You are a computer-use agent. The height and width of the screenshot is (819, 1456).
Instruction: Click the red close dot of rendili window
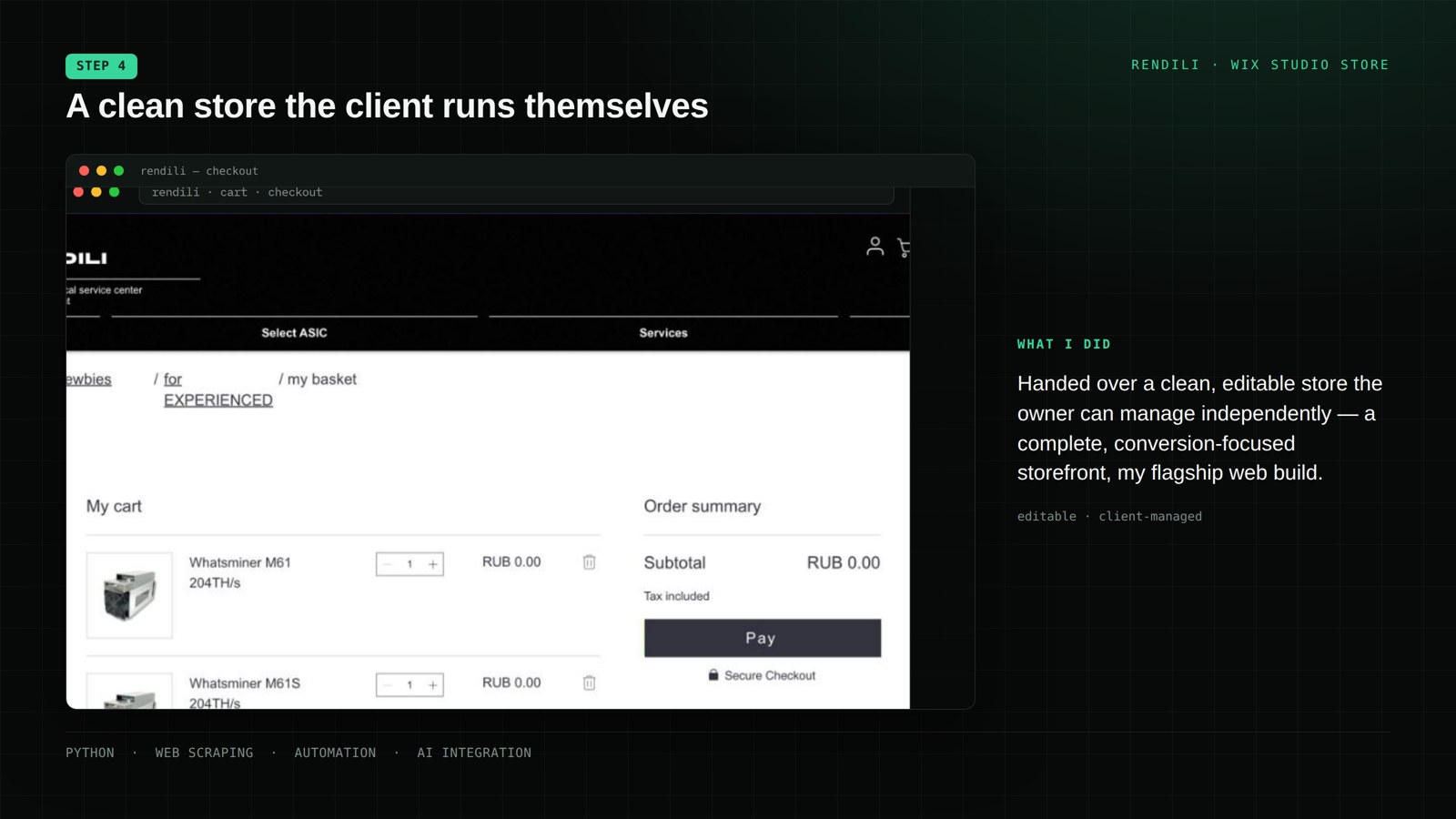tap(84, 170)
